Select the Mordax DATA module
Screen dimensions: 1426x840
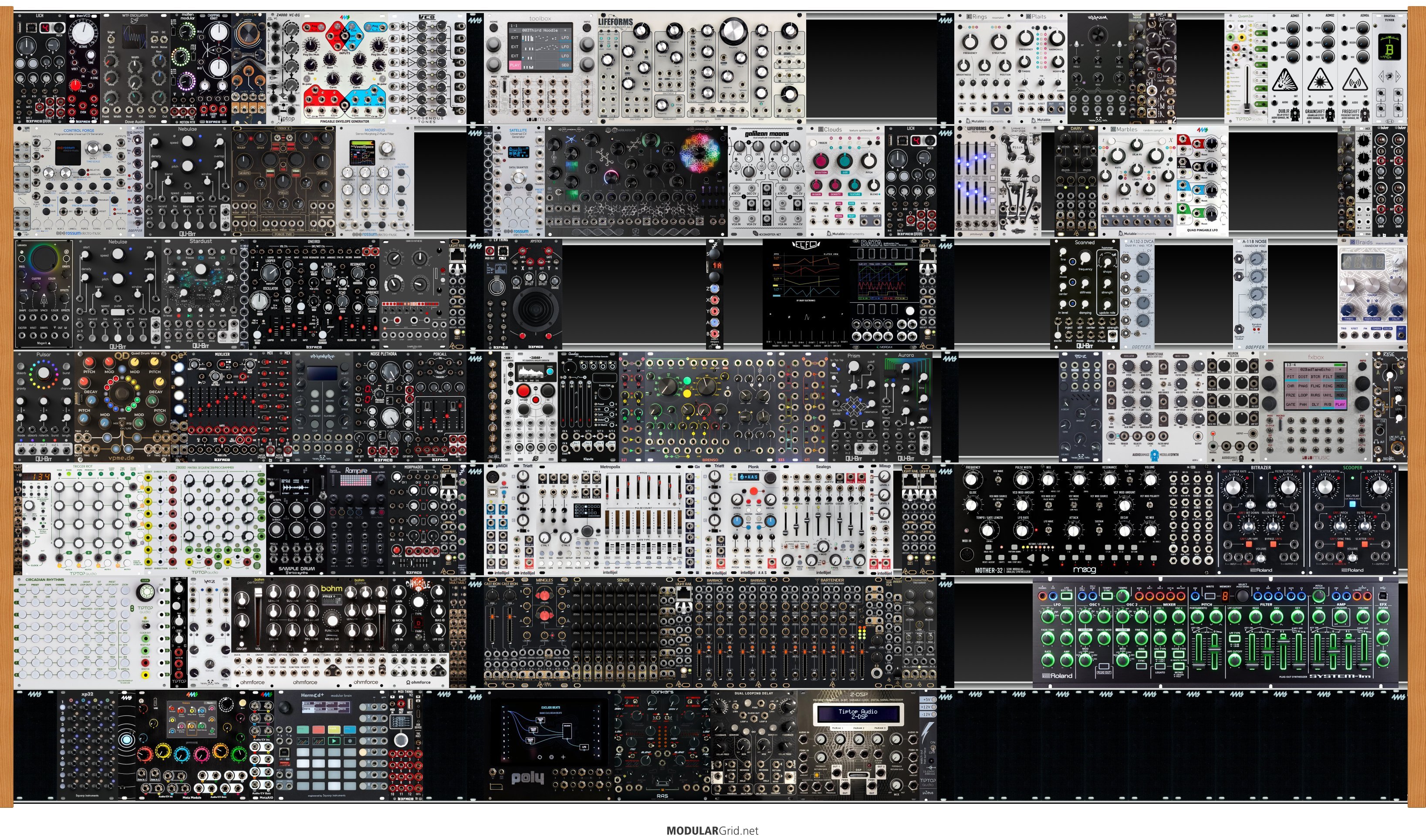pos(884,294)
